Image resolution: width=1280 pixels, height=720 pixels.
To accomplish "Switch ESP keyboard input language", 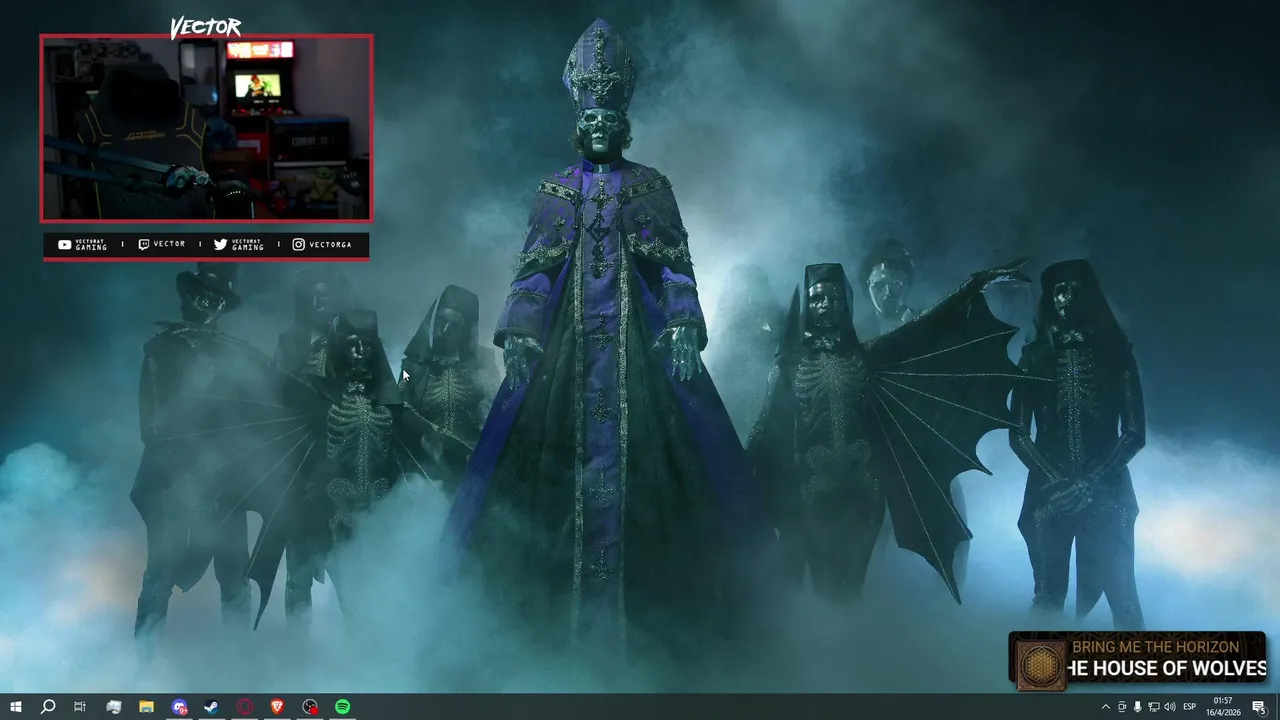I will (1190, 707).
